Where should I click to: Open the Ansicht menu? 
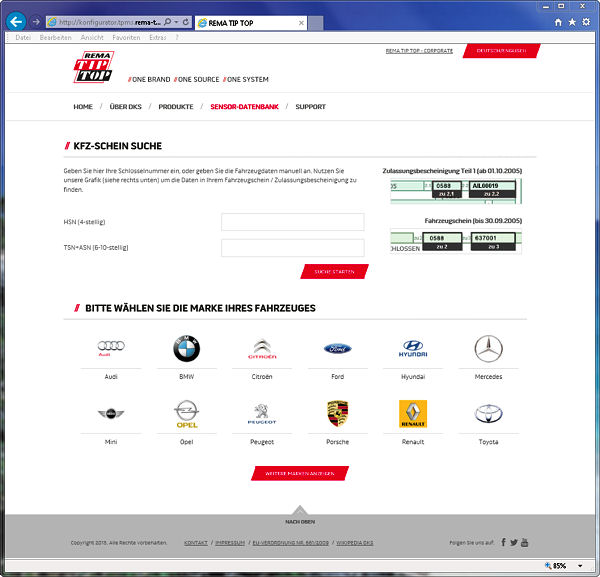pos(92,37)
